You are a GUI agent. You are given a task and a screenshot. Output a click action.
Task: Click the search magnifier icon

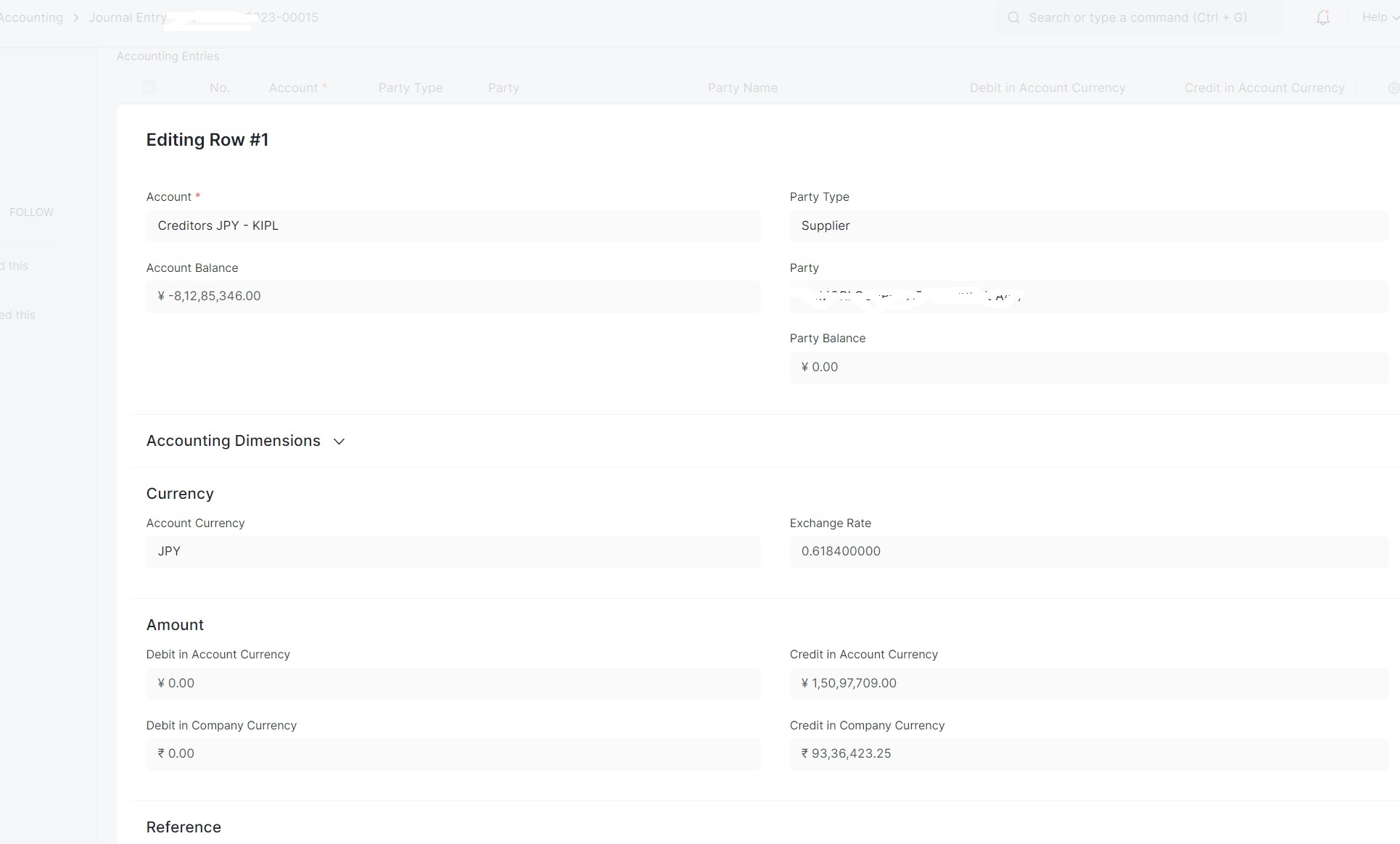[1013, 17]
